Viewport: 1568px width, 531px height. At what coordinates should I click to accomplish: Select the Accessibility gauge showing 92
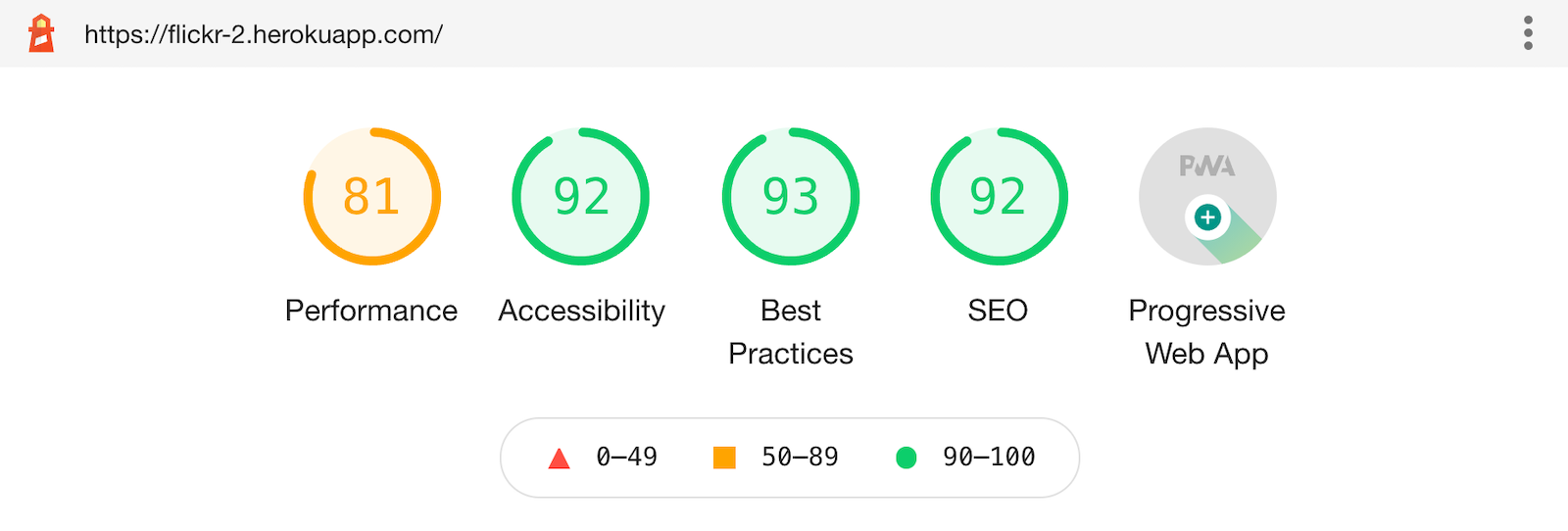pos(581,196)
